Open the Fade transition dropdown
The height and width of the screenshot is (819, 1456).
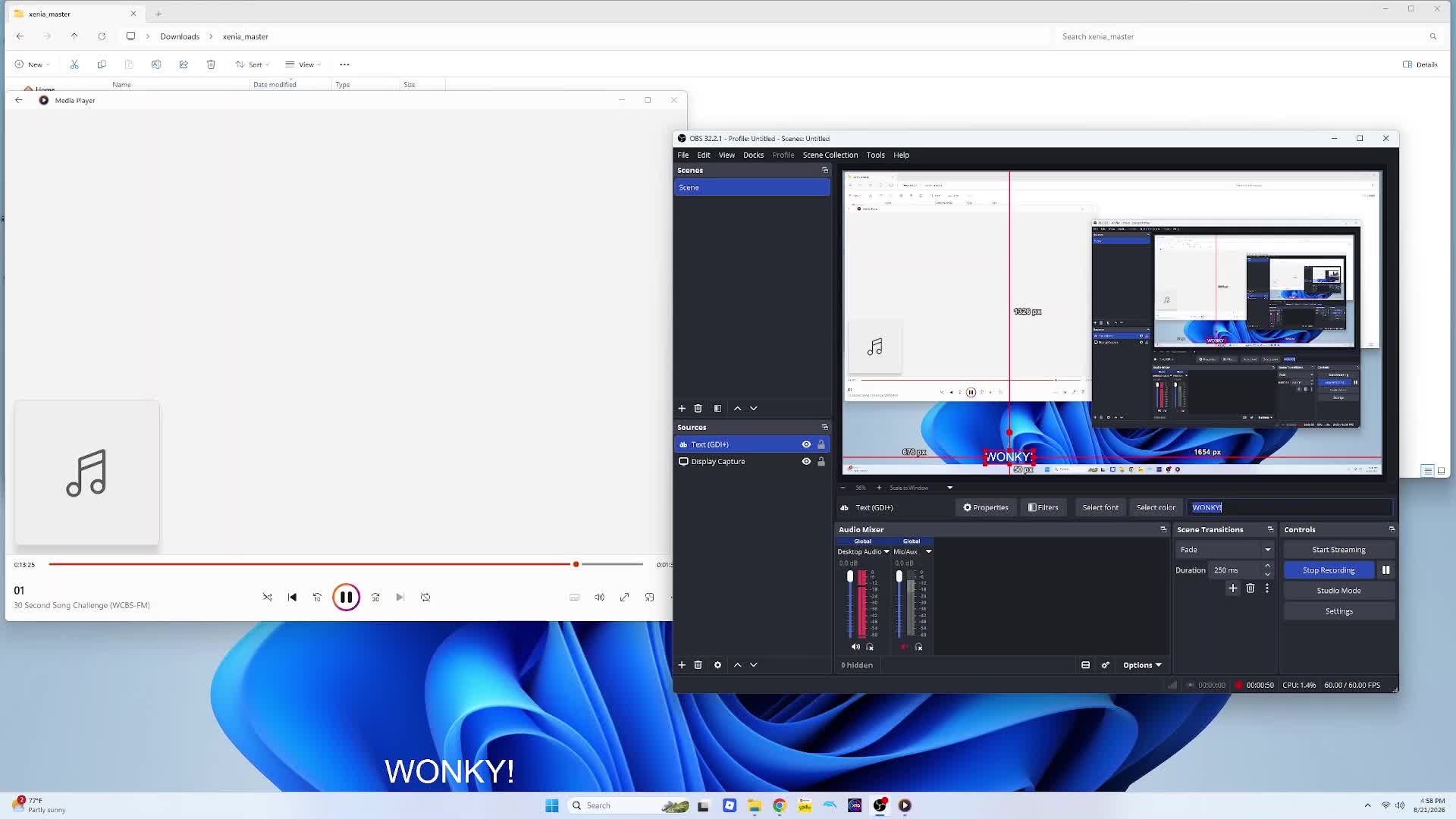(x=1225, y=550)
